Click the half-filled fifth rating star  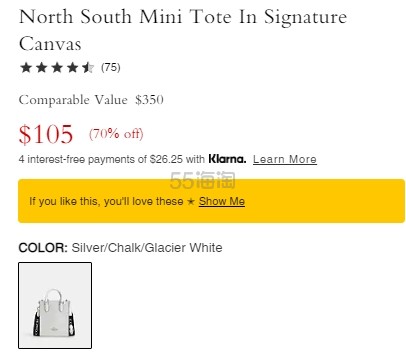(88, 68)
